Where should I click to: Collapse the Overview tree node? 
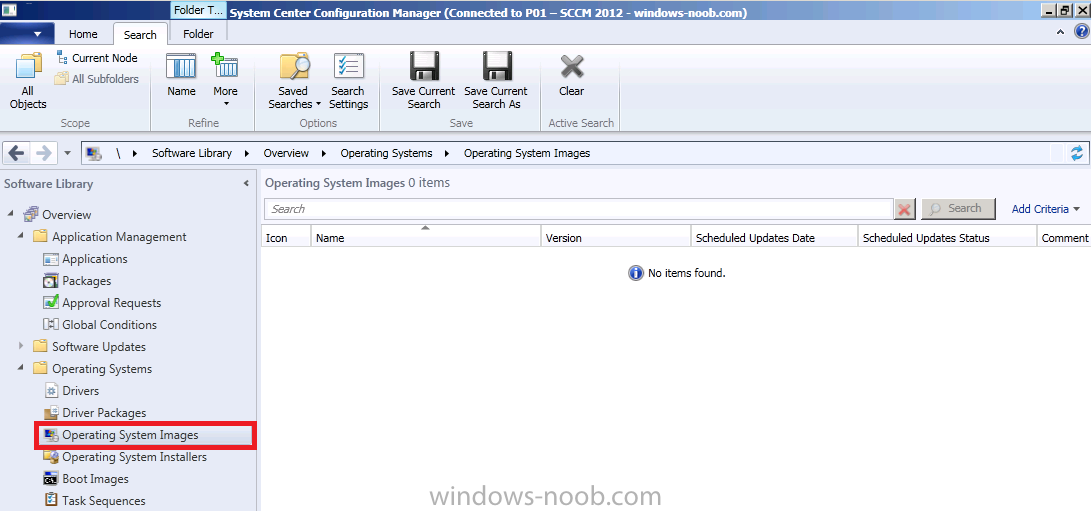(10, 214)
